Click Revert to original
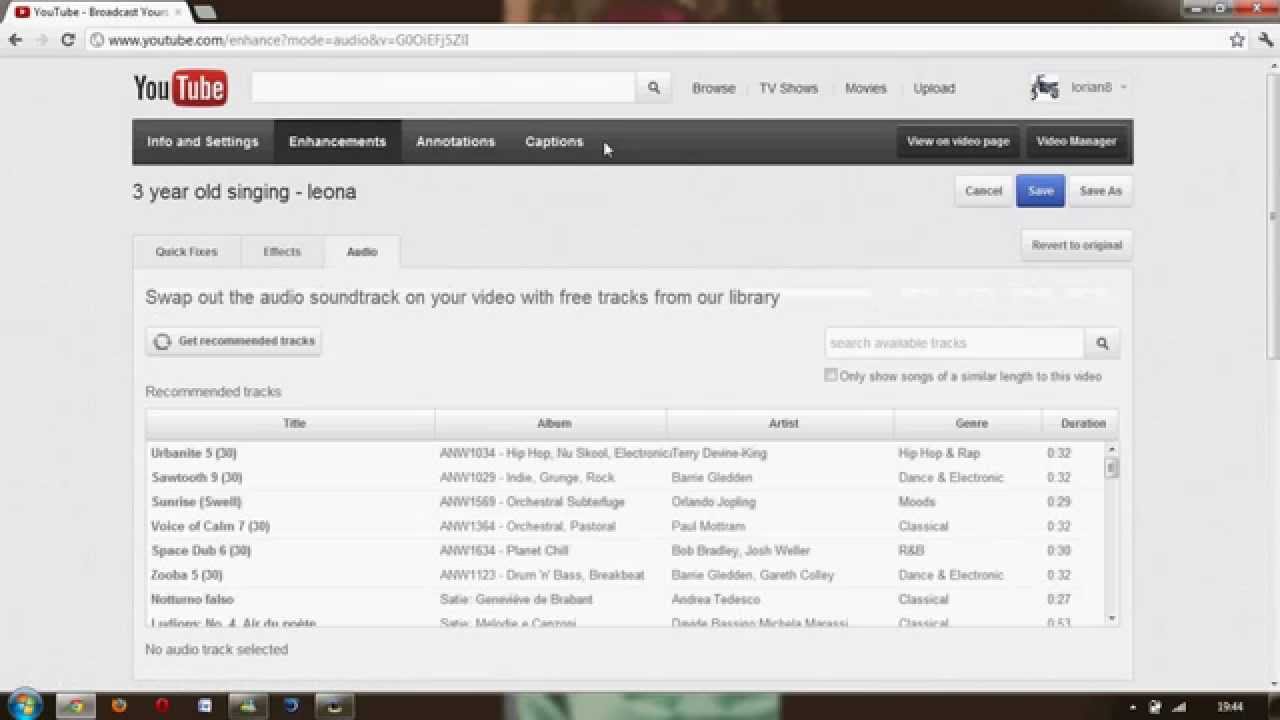1280x720 pixels. pos(1077,245)
